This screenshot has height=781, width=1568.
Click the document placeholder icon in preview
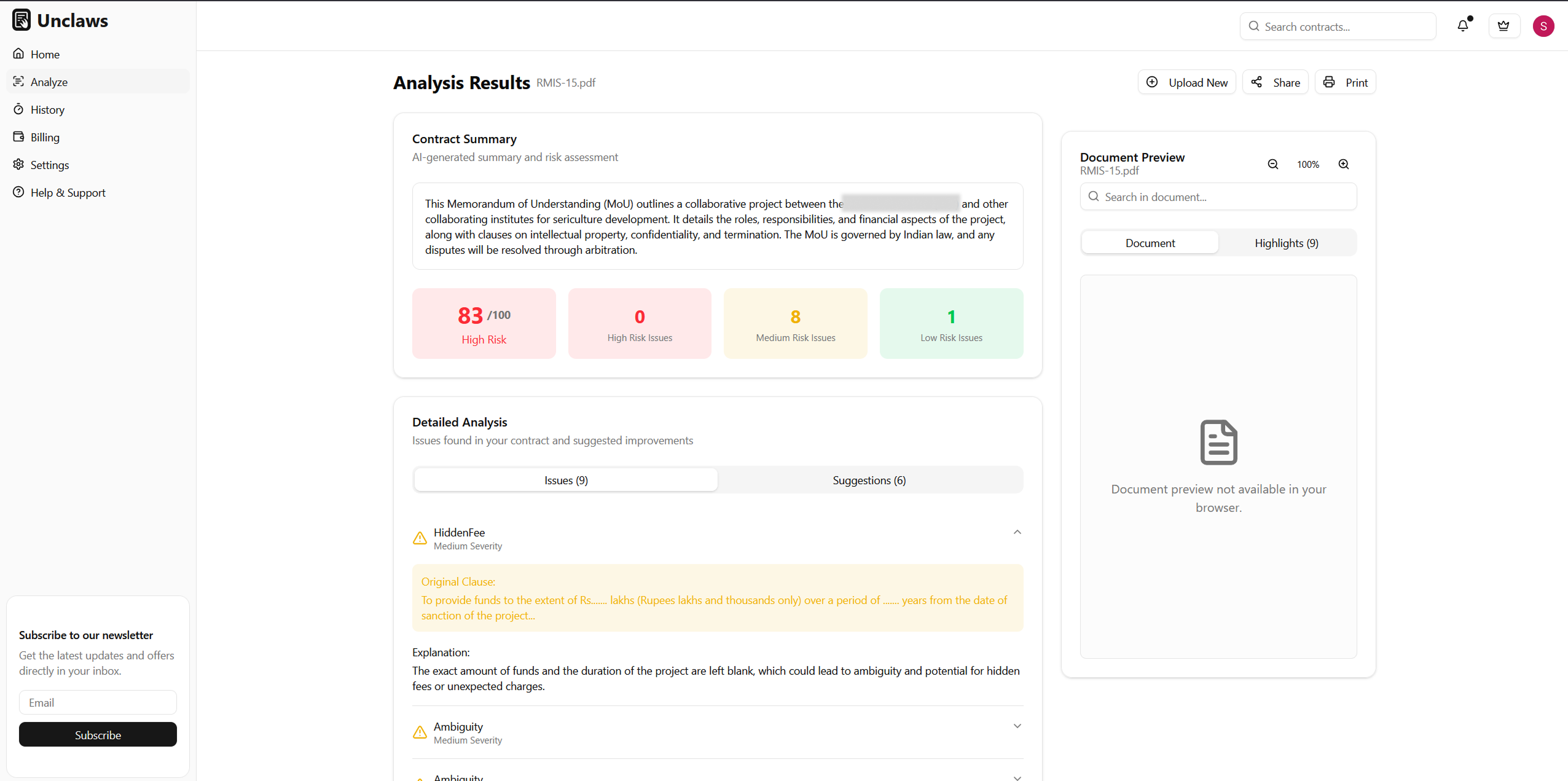click(1218, 442)
